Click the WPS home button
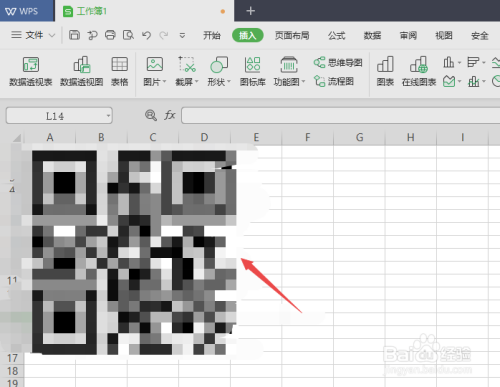This screenshot has height=387, width=500. [27, 11]
